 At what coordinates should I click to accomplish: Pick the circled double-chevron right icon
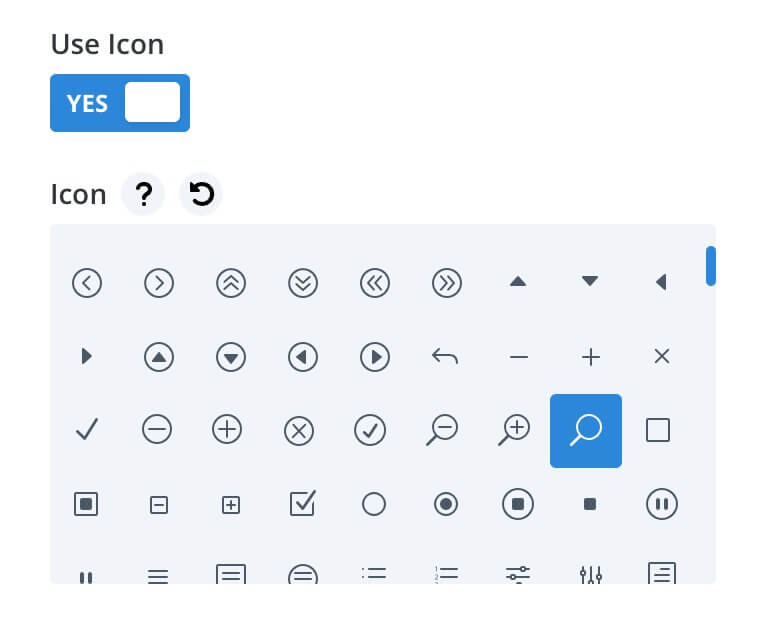[x=447, y=283]
